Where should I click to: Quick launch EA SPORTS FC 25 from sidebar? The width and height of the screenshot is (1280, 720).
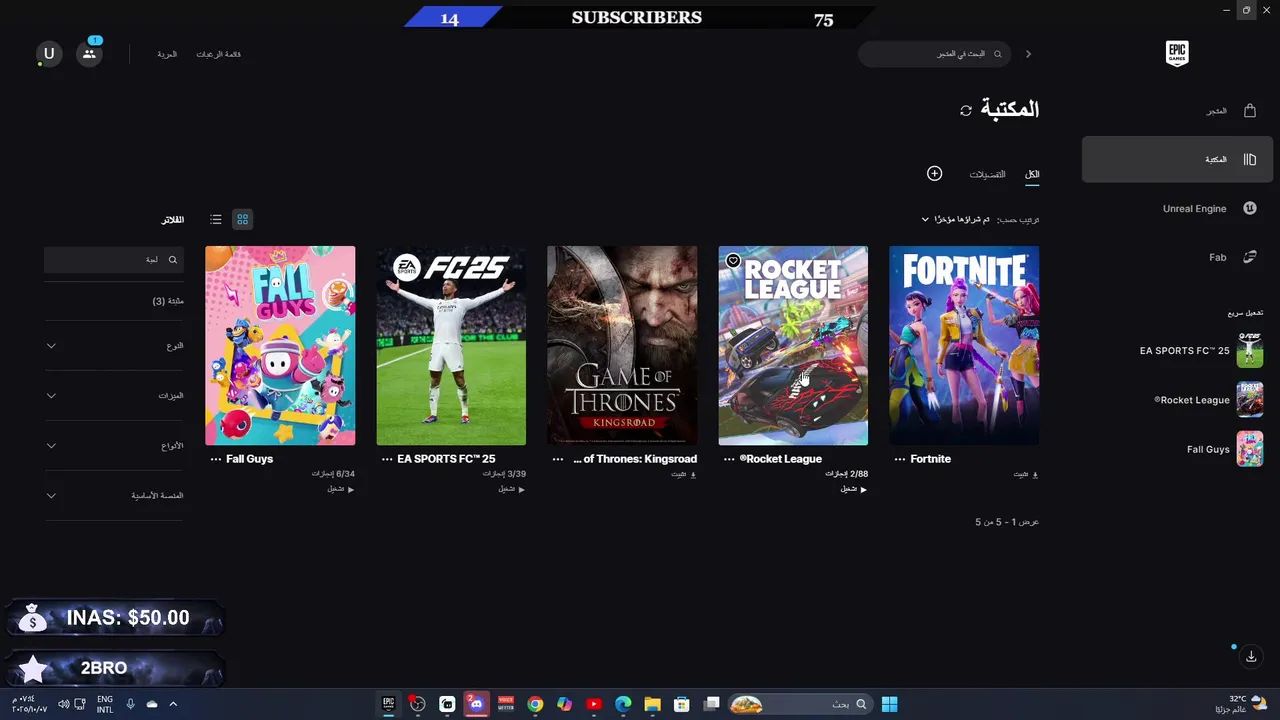tap(1201, 351)
